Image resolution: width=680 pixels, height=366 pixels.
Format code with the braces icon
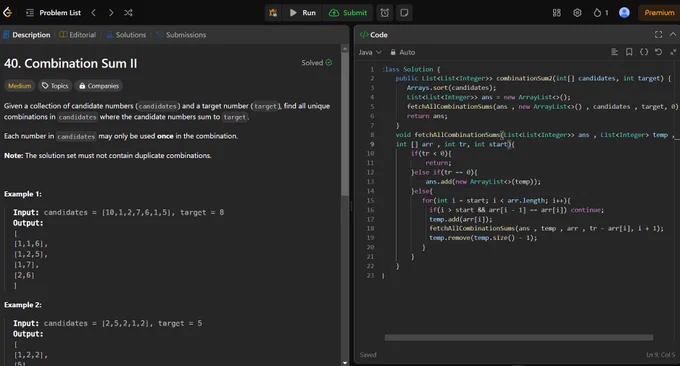(x=644, y=52)
